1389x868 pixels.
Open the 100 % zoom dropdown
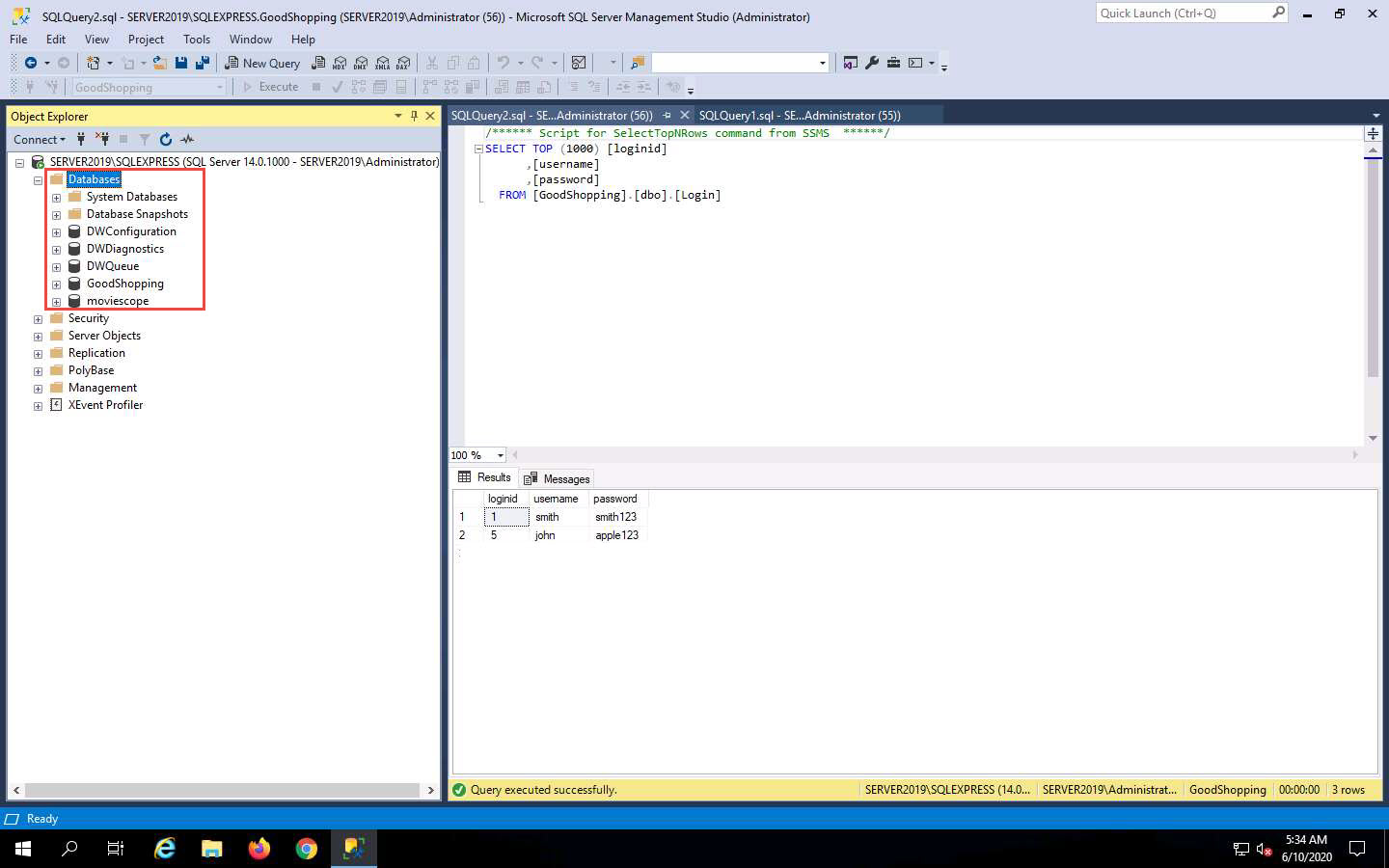point(500,455)
